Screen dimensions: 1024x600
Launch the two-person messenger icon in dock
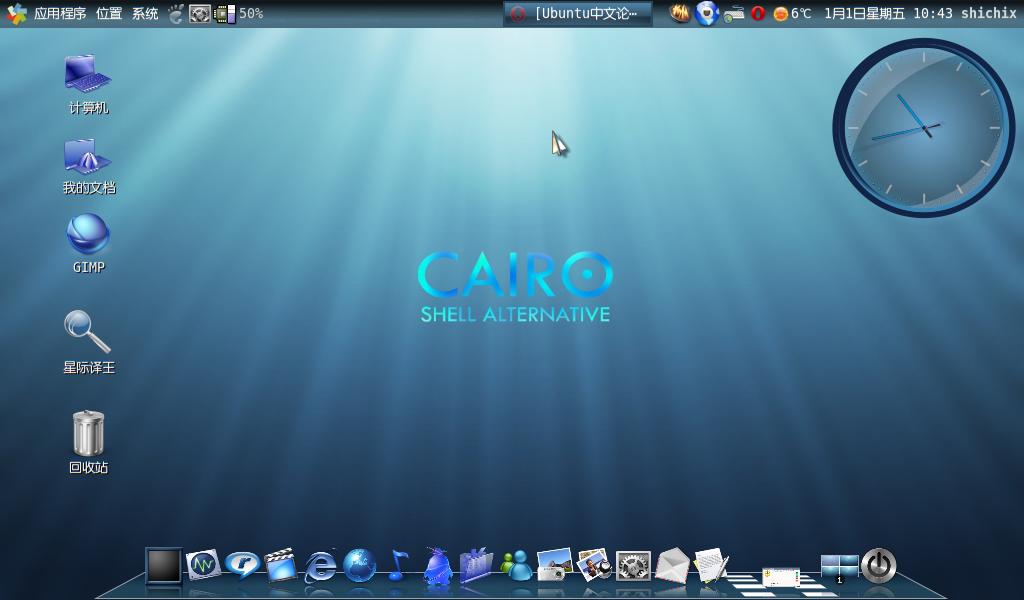point(516,565)
